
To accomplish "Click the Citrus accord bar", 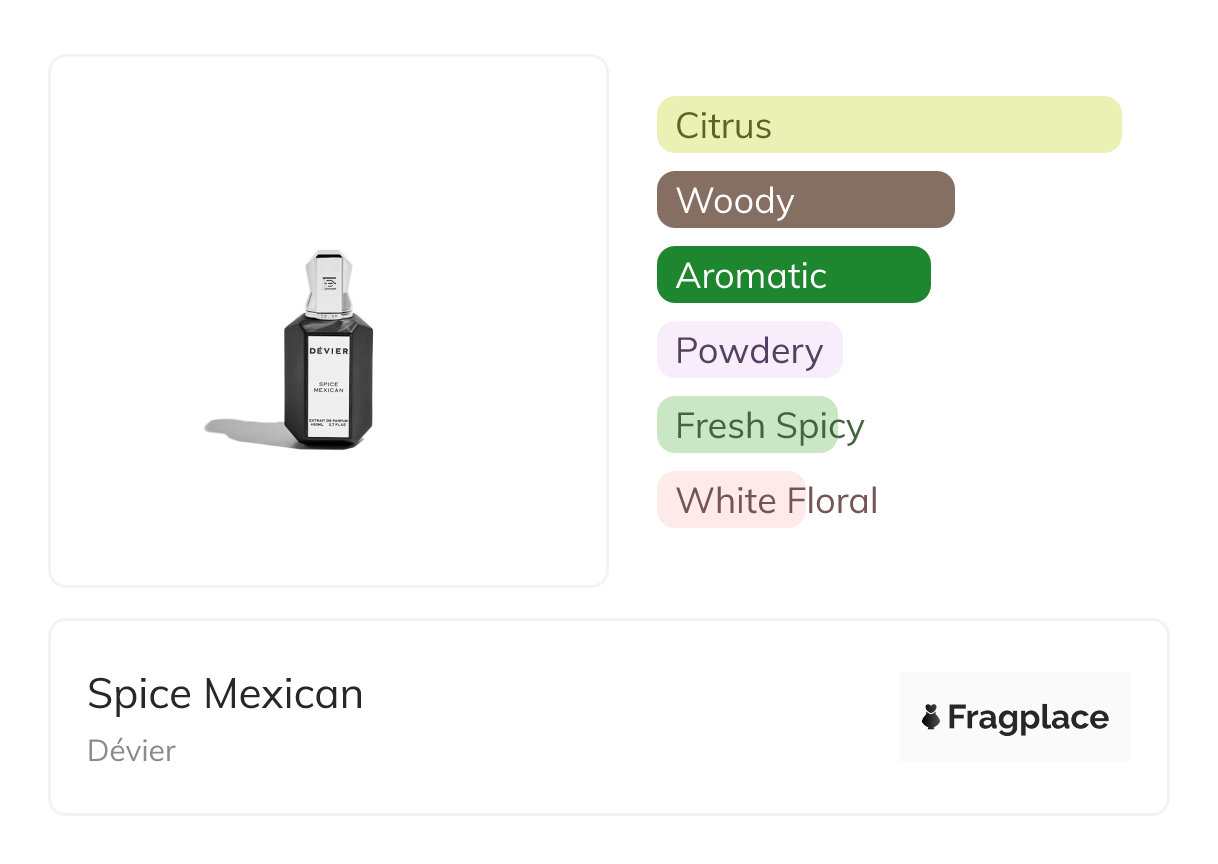I will coord(888,125).
